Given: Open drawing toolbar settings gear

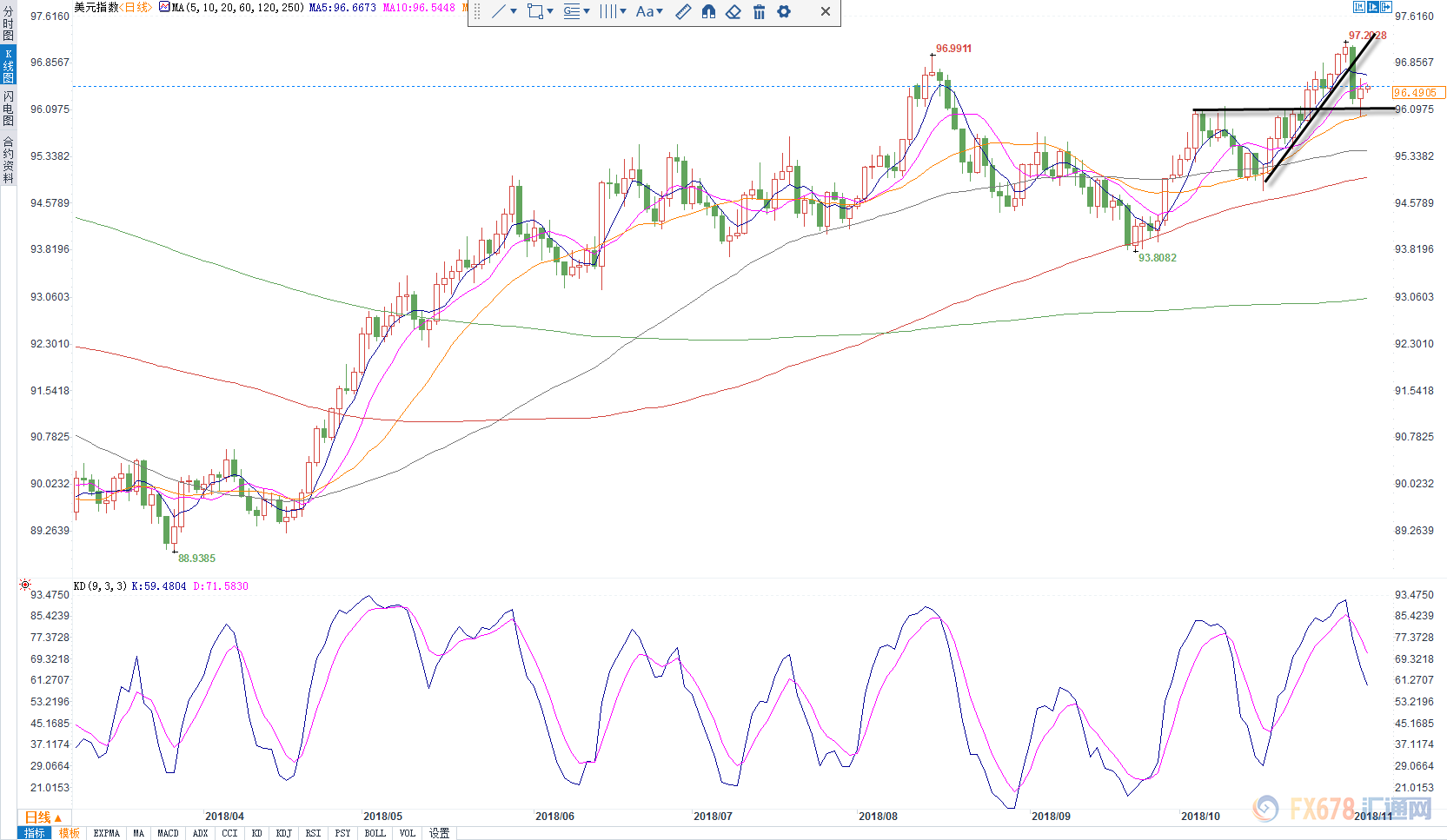Looking at the screenshot, I should coord(784,11).
